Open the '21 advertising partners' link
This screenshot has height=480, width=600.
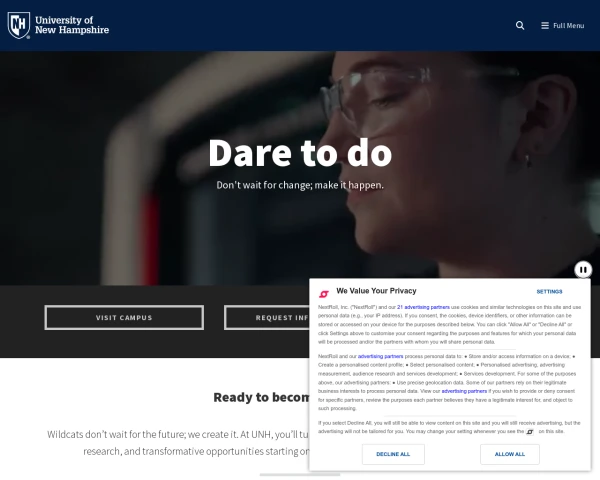pos(423,307)
